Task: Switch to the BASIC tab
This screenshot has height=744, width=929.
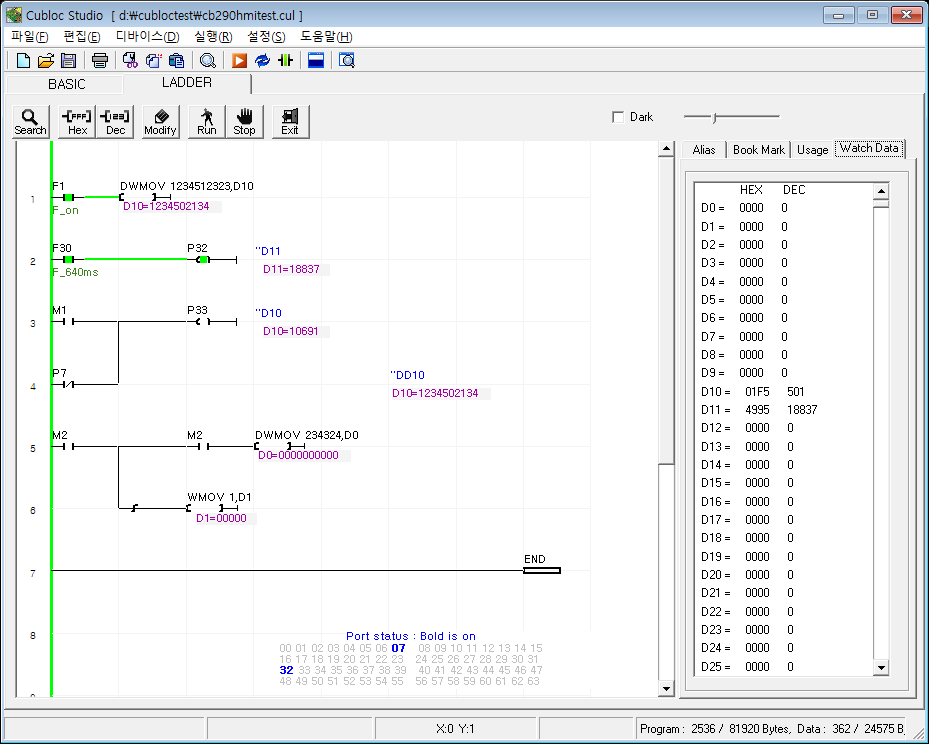Action: point(67,84)
